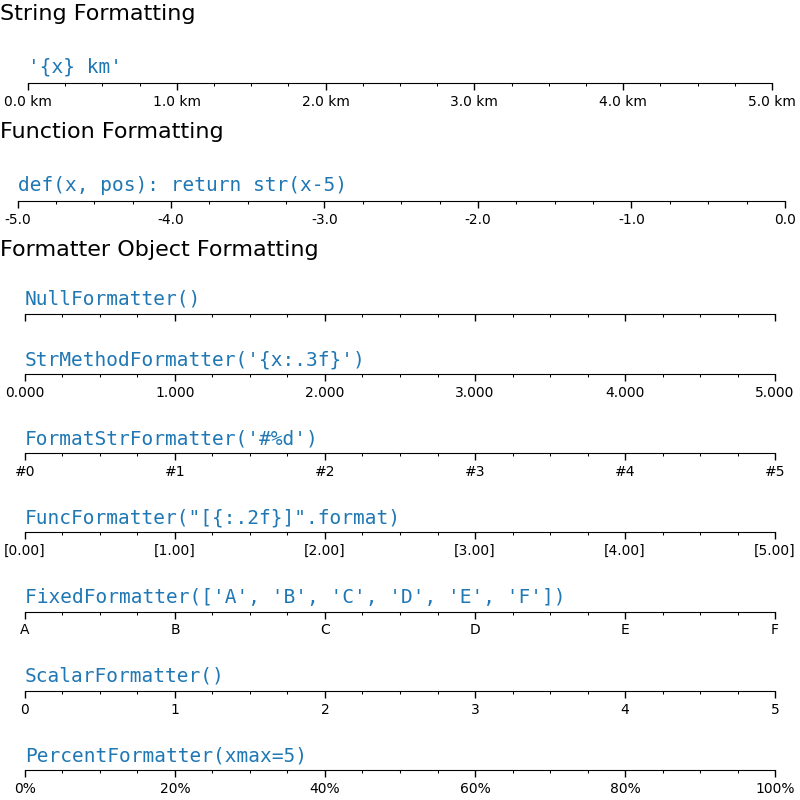Viewport: 800px width, 800px height.
Task: Click the '2.000' tick label
Action: click(x=324, y=392)
